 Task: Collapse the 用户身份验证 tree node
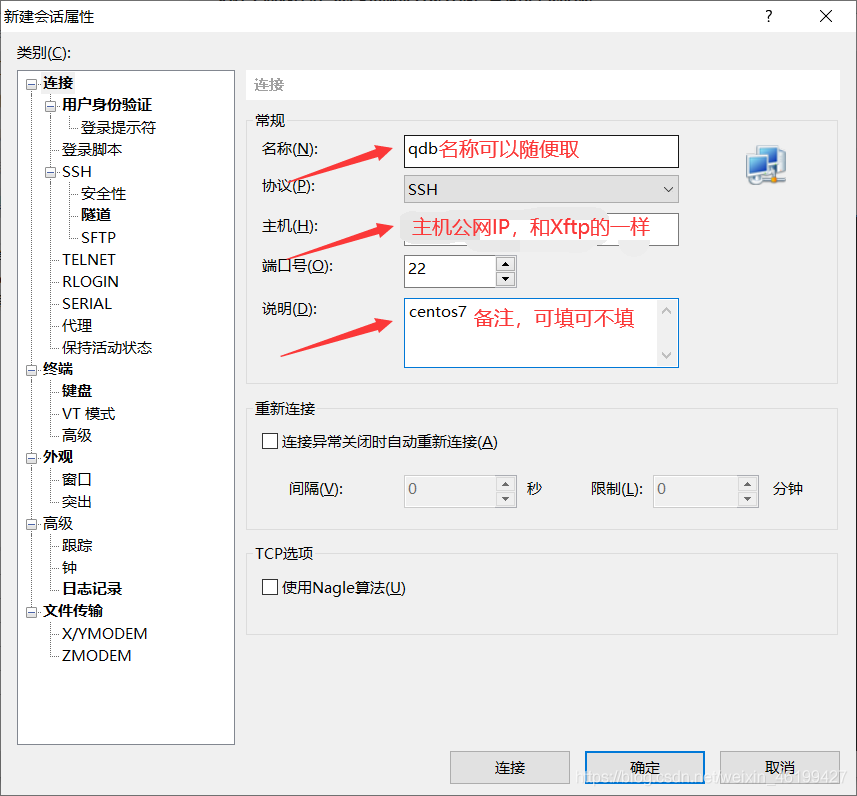tap(50, 106)
